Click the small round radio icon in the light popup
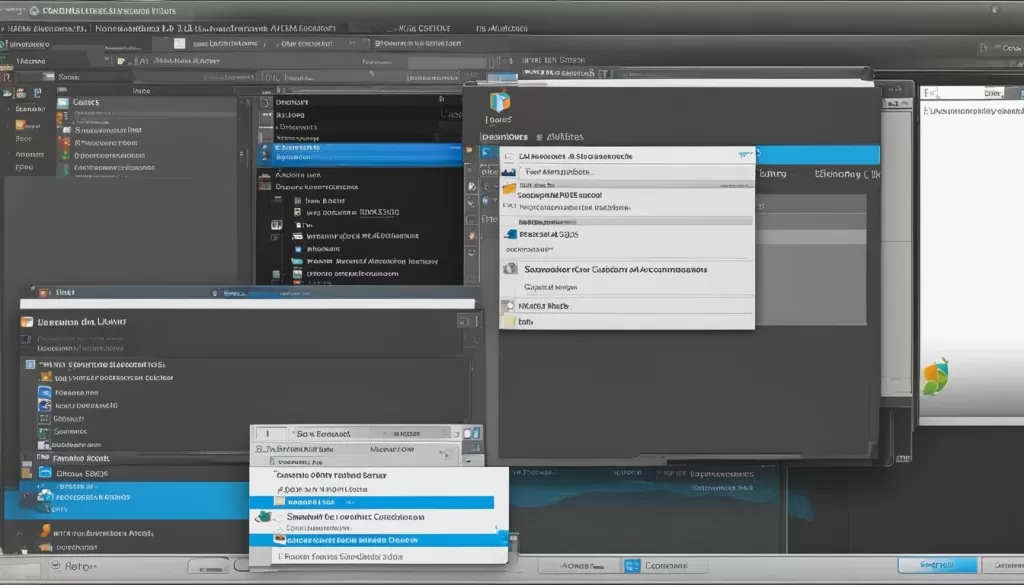 [509, 306]
